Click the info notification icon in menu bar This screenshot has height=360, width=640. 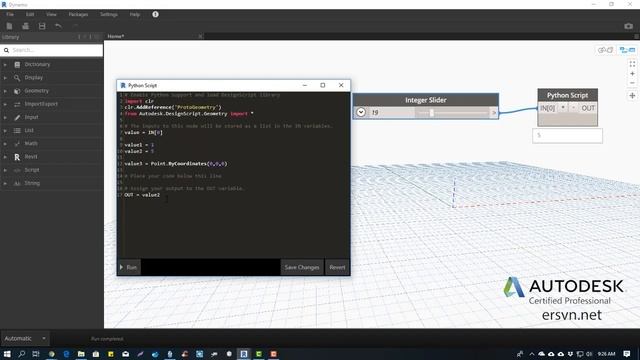[x=156, y=14]
